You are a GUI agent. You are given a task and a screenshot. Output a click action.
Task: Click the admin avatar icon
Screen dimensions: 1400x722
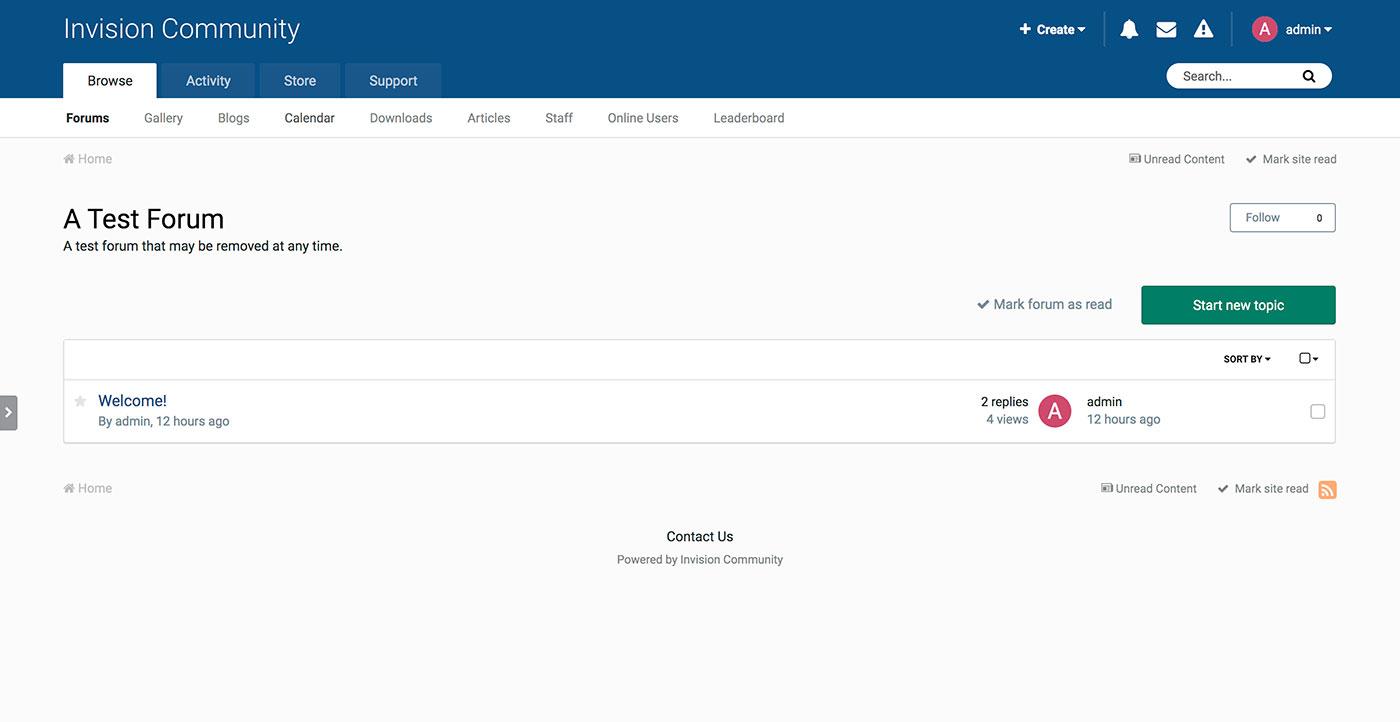point(1262,28)
